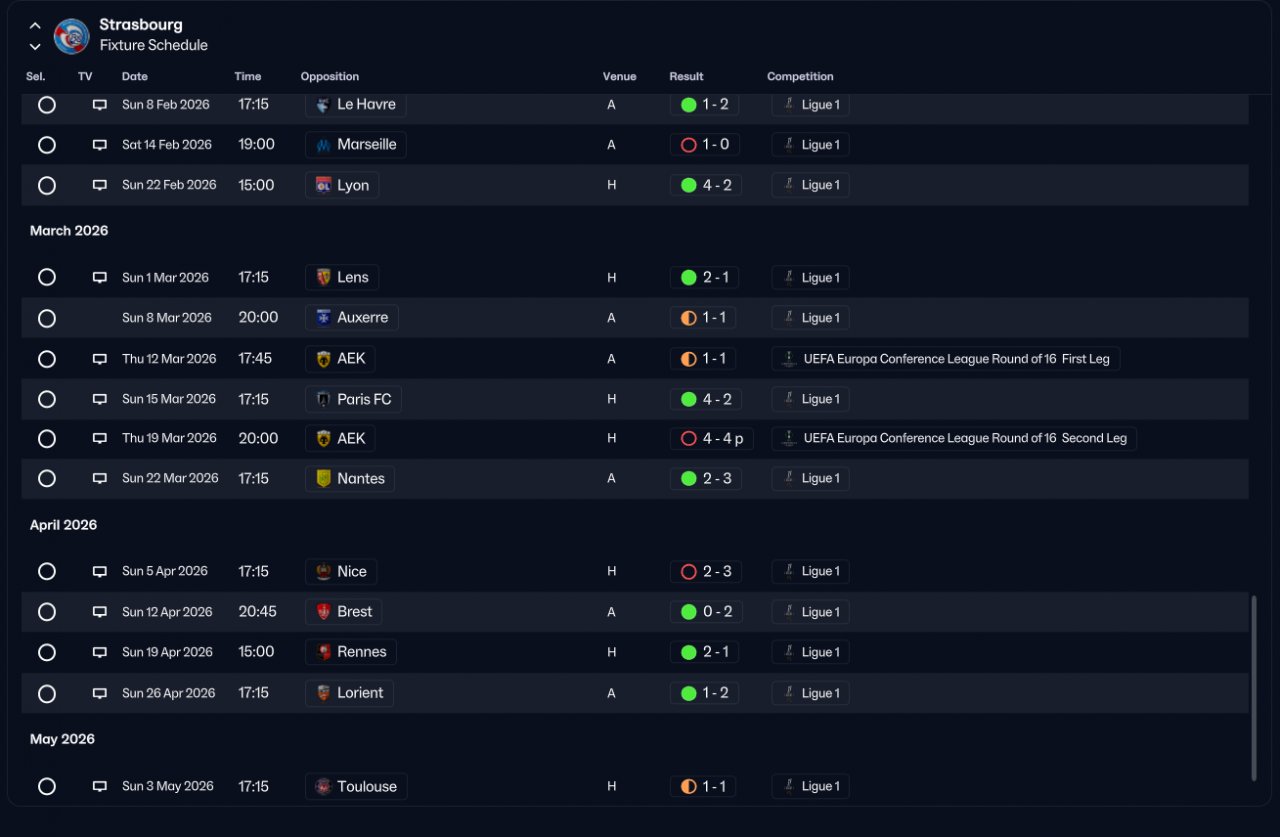This screenshot has height=837, width=1280.
Task: Open the Brest opposition link
Action: pos(343,612)
